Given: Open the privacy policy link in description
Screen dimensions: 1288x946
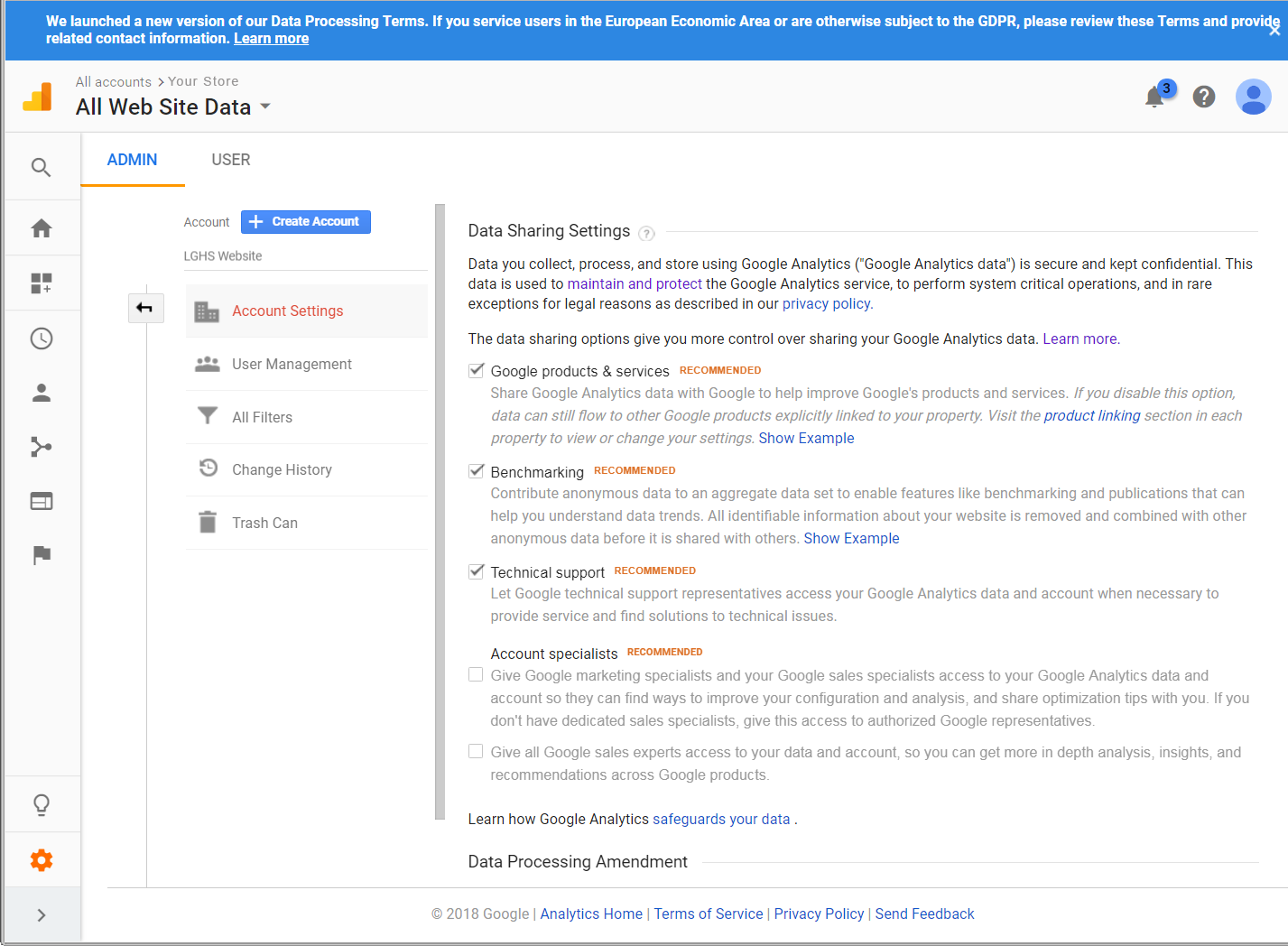Looking at the screenshot, I should click(x=826, y=303).
